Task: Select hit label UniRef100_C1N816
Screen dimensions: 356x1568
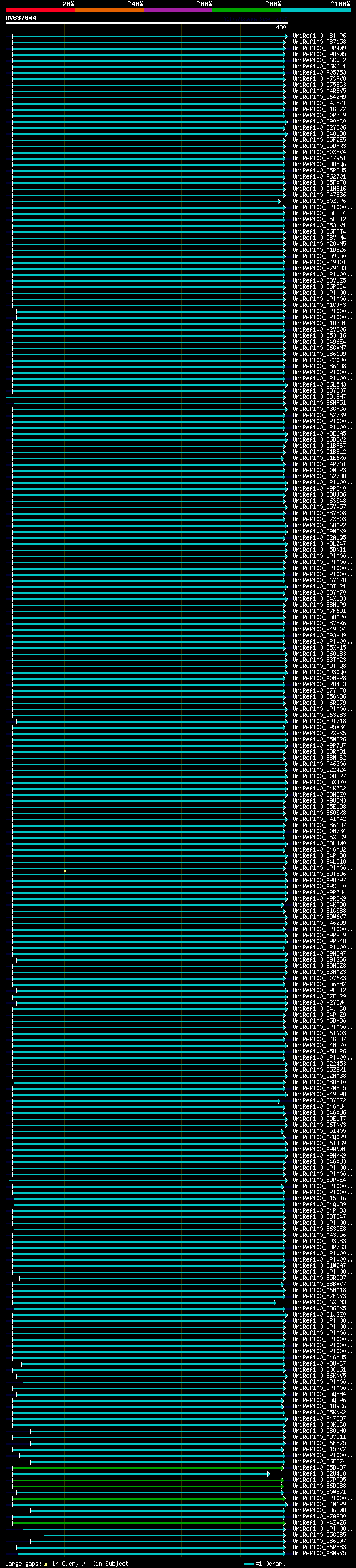Action: pos(319,189)
